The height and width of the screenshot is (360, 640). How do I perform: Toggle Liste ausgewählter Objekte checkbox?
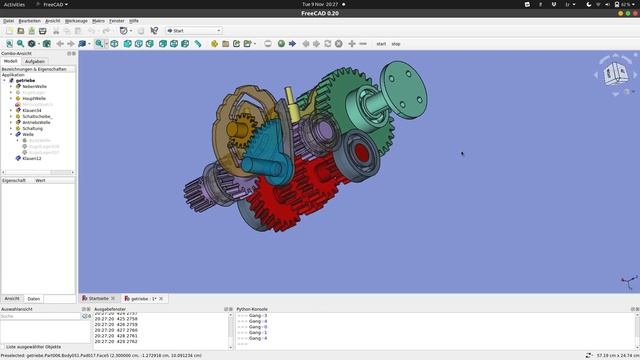(3, 347)
